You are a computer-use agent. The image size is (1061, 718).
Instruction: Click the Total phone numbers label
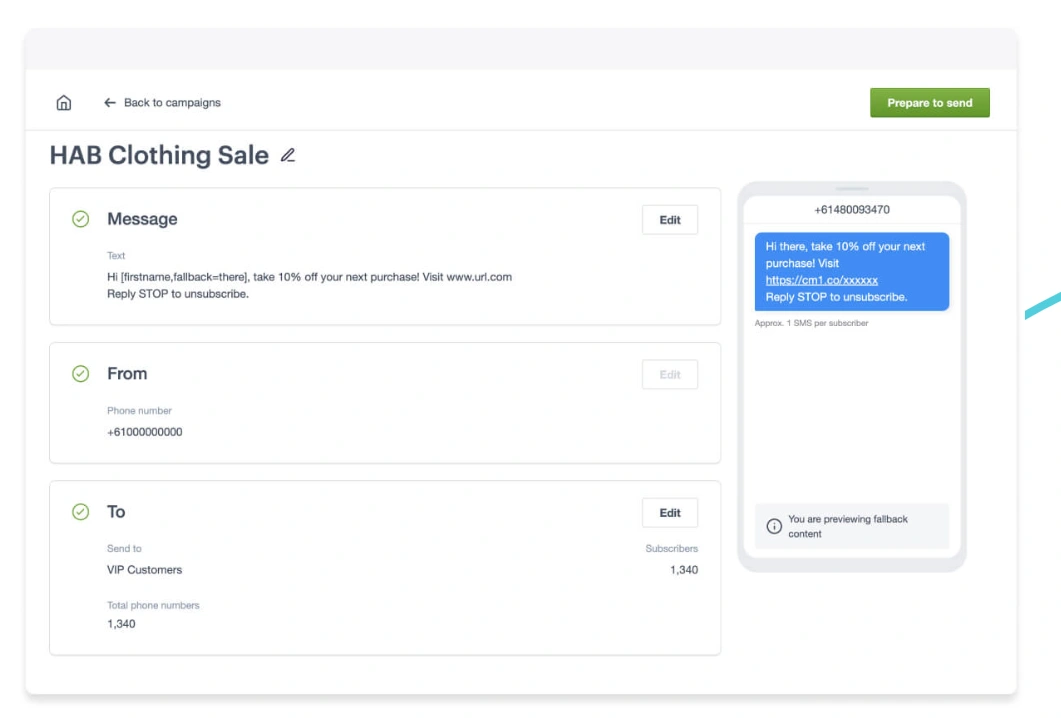[x=153, y=606]
